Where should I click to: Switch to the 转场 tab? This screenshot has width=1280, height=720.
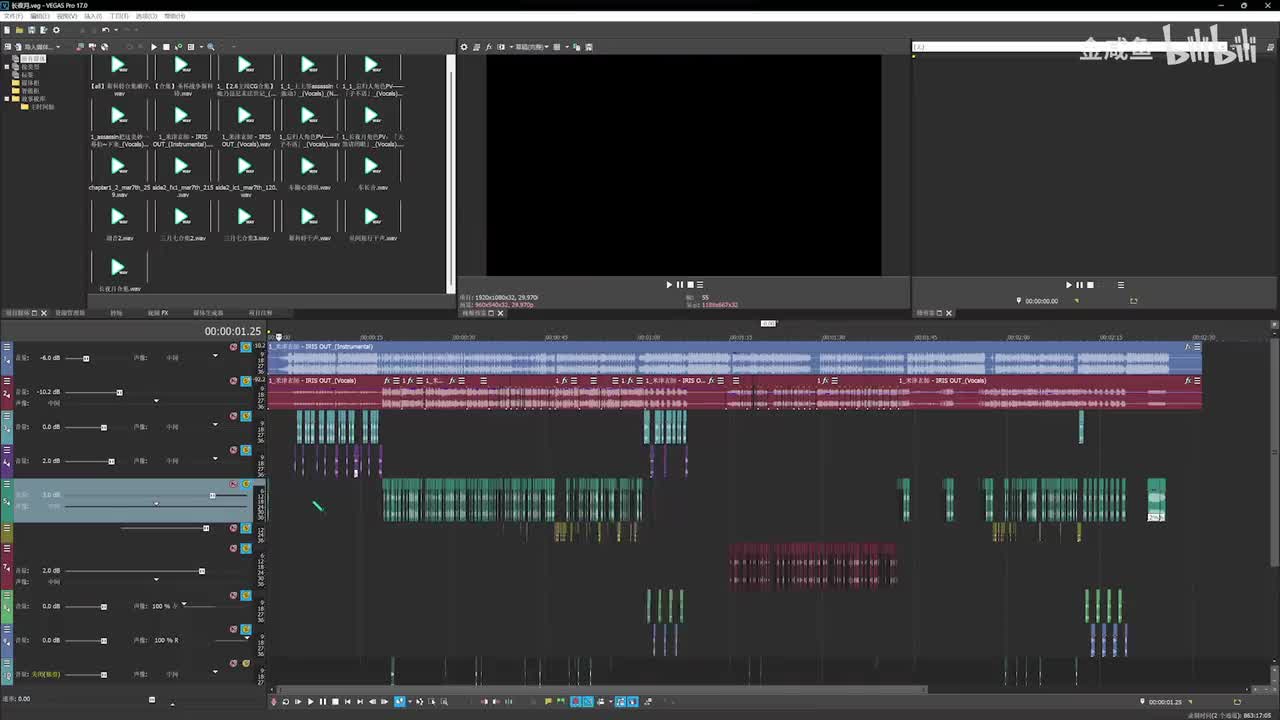click(x=116, y=313)
